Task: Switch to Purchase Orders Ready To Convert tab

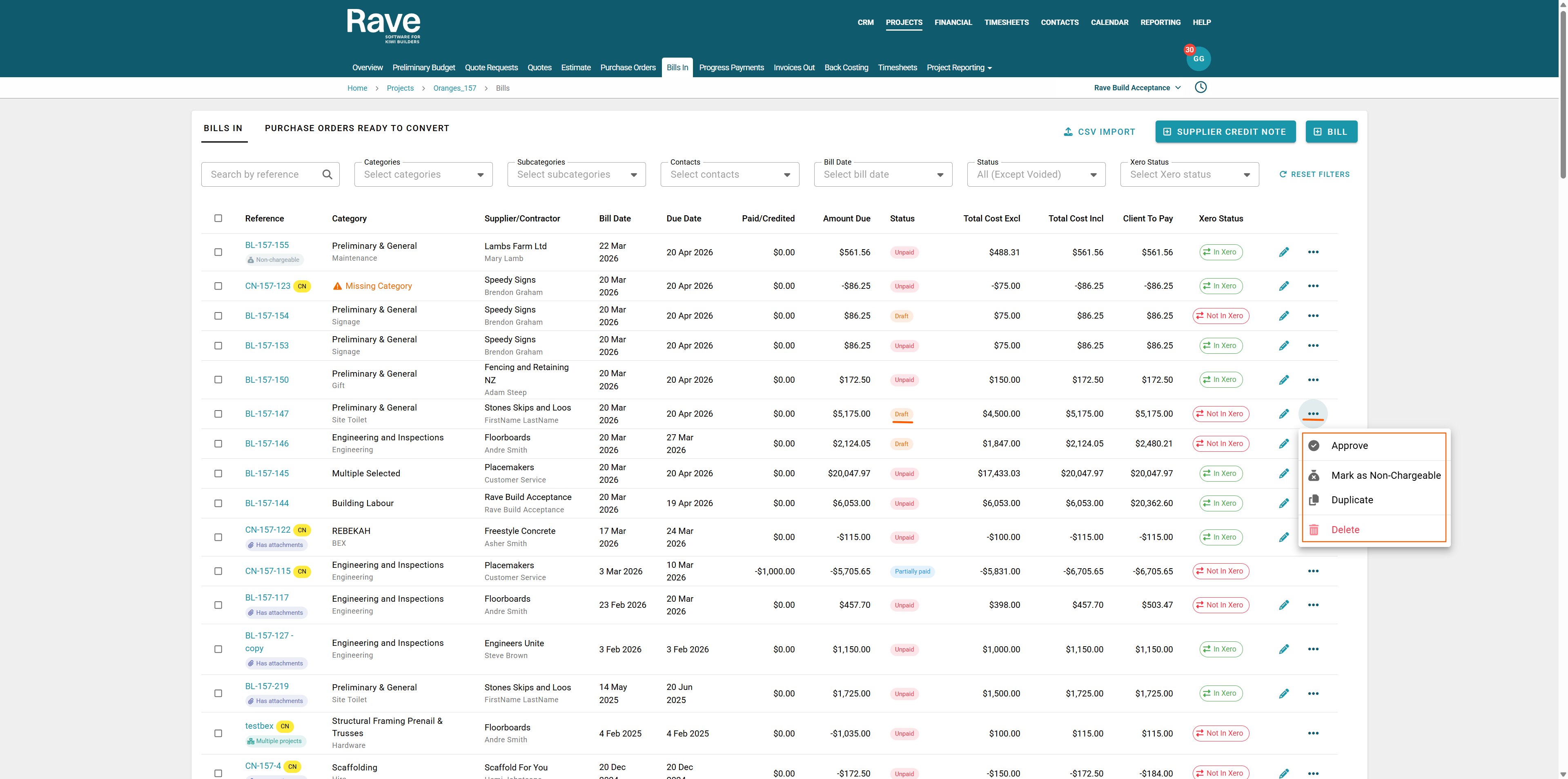Action: [357, 128]
